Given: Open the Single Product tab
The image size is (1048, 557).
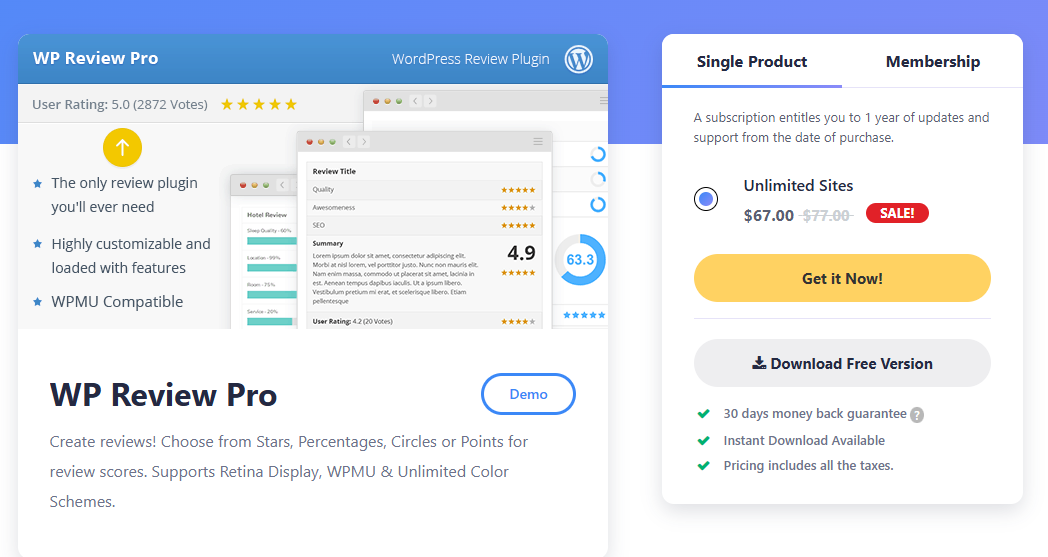Looking at the screenshot, I should click(752, 62).
